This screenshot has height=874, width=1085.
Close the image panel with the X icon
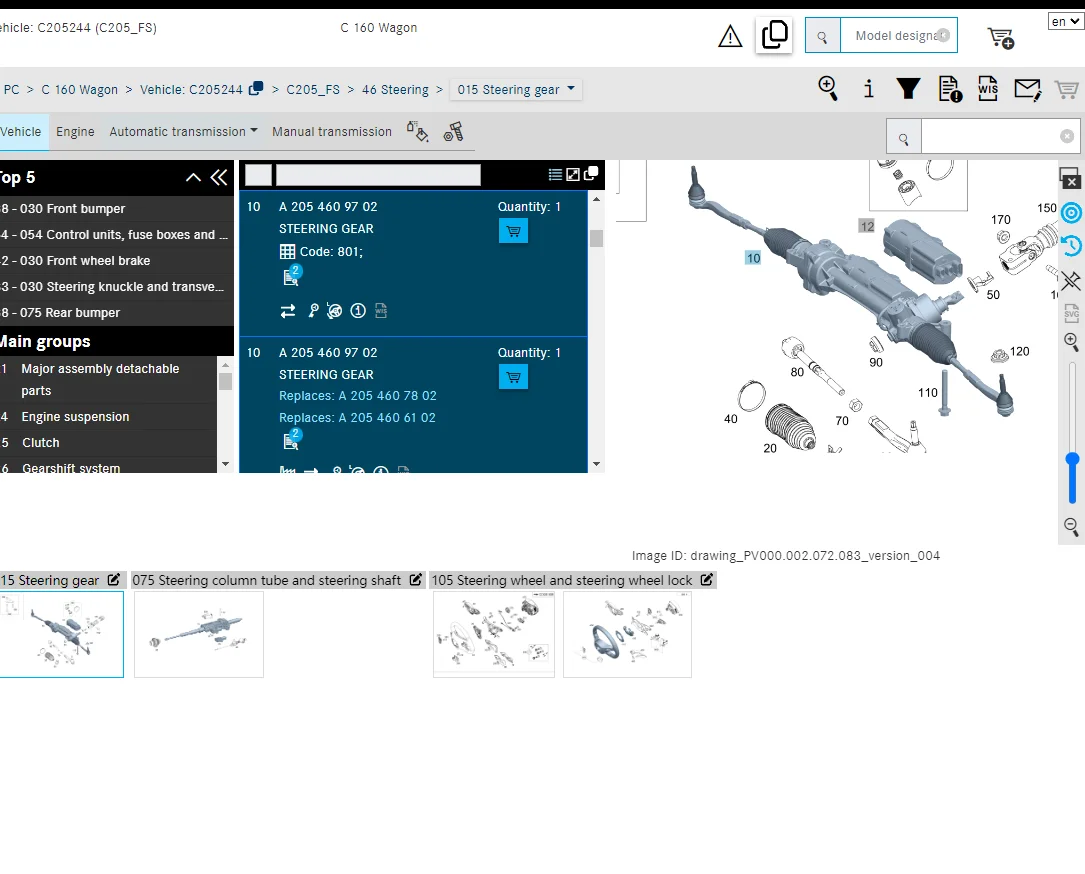1070,179
